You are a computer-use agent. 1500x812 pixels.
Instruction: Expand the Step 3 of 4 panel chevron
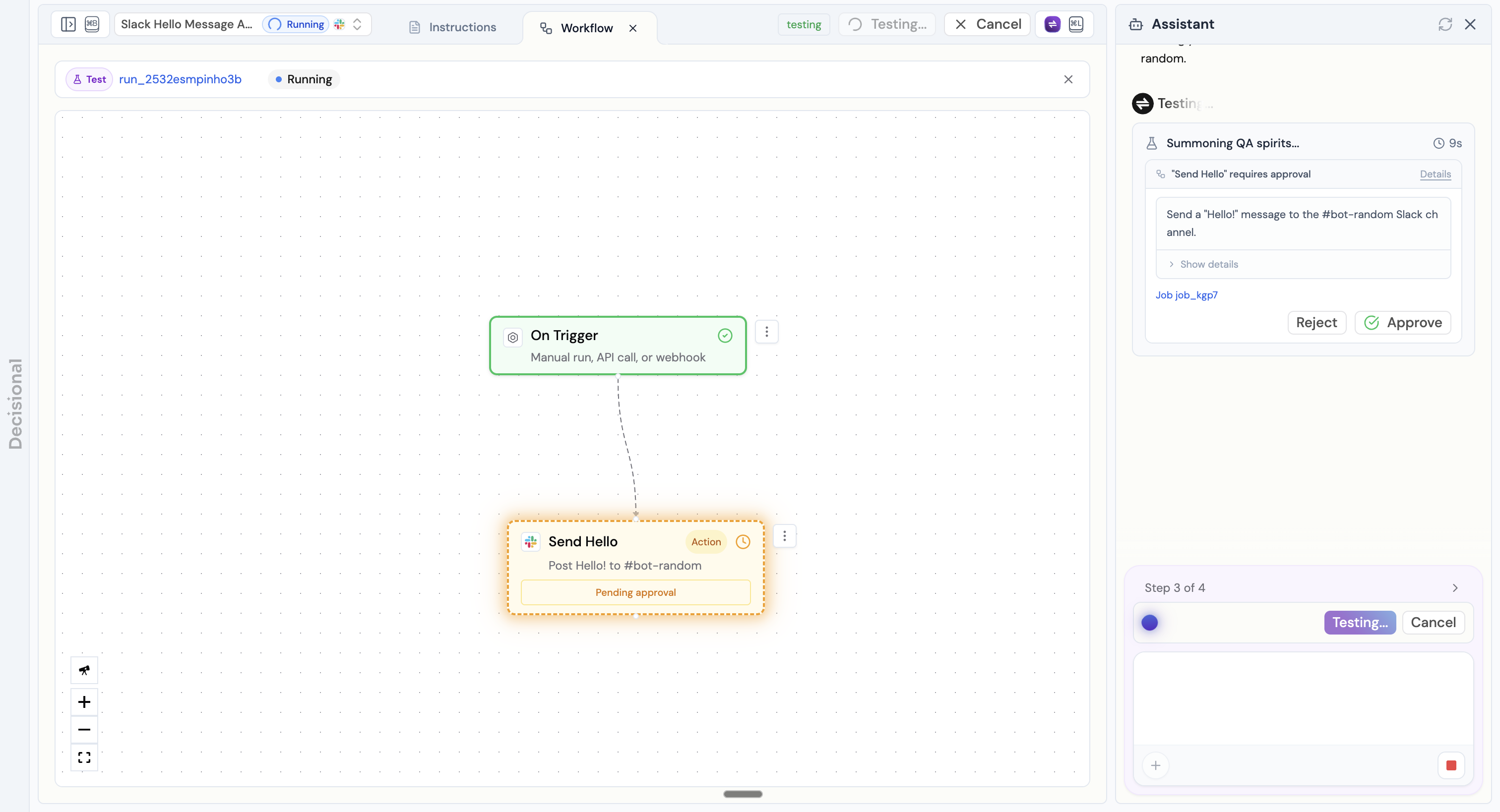1454,587
